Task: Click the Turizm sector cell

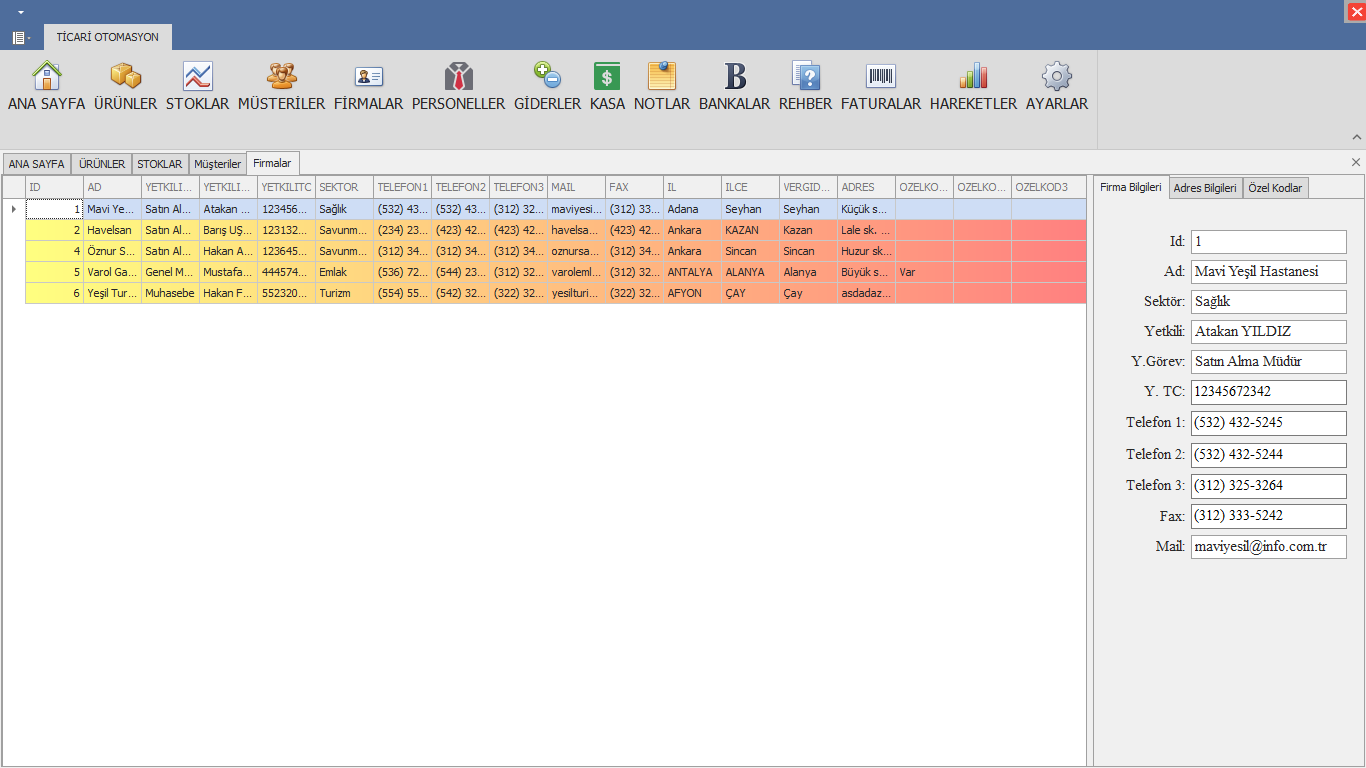Action: pos(345,293)
